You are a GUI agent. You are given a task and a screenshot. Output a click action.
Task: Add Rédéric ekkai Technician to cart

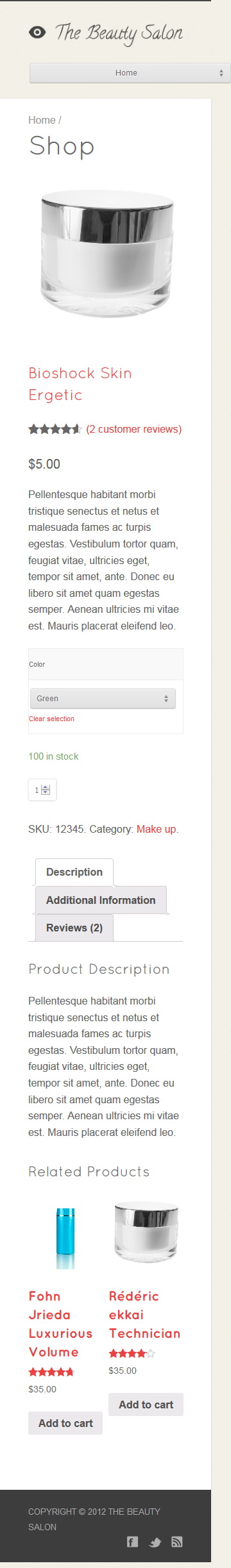146,1405
